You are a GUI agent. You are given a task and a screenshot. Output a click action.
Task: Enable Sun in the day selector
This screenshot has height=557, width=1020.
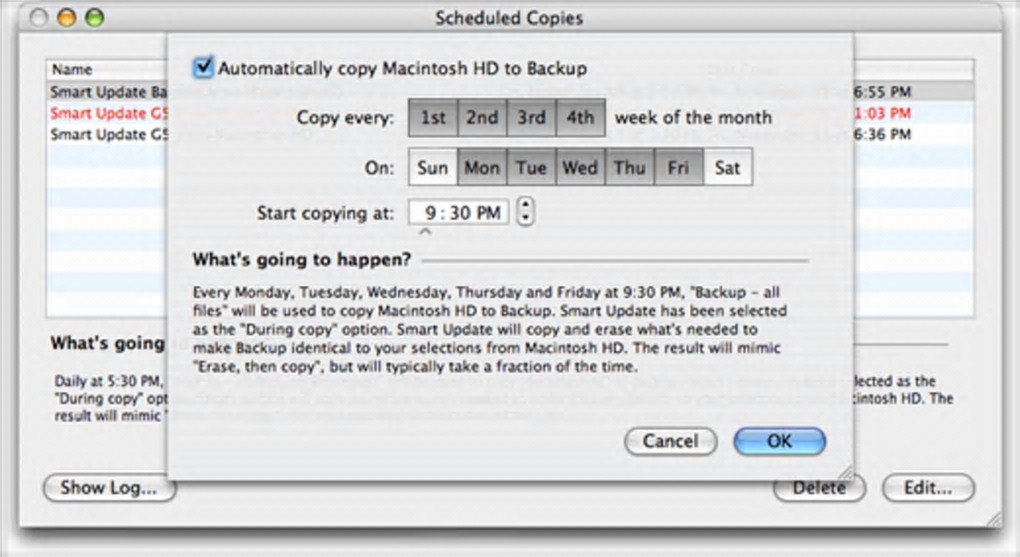(433, 167)
